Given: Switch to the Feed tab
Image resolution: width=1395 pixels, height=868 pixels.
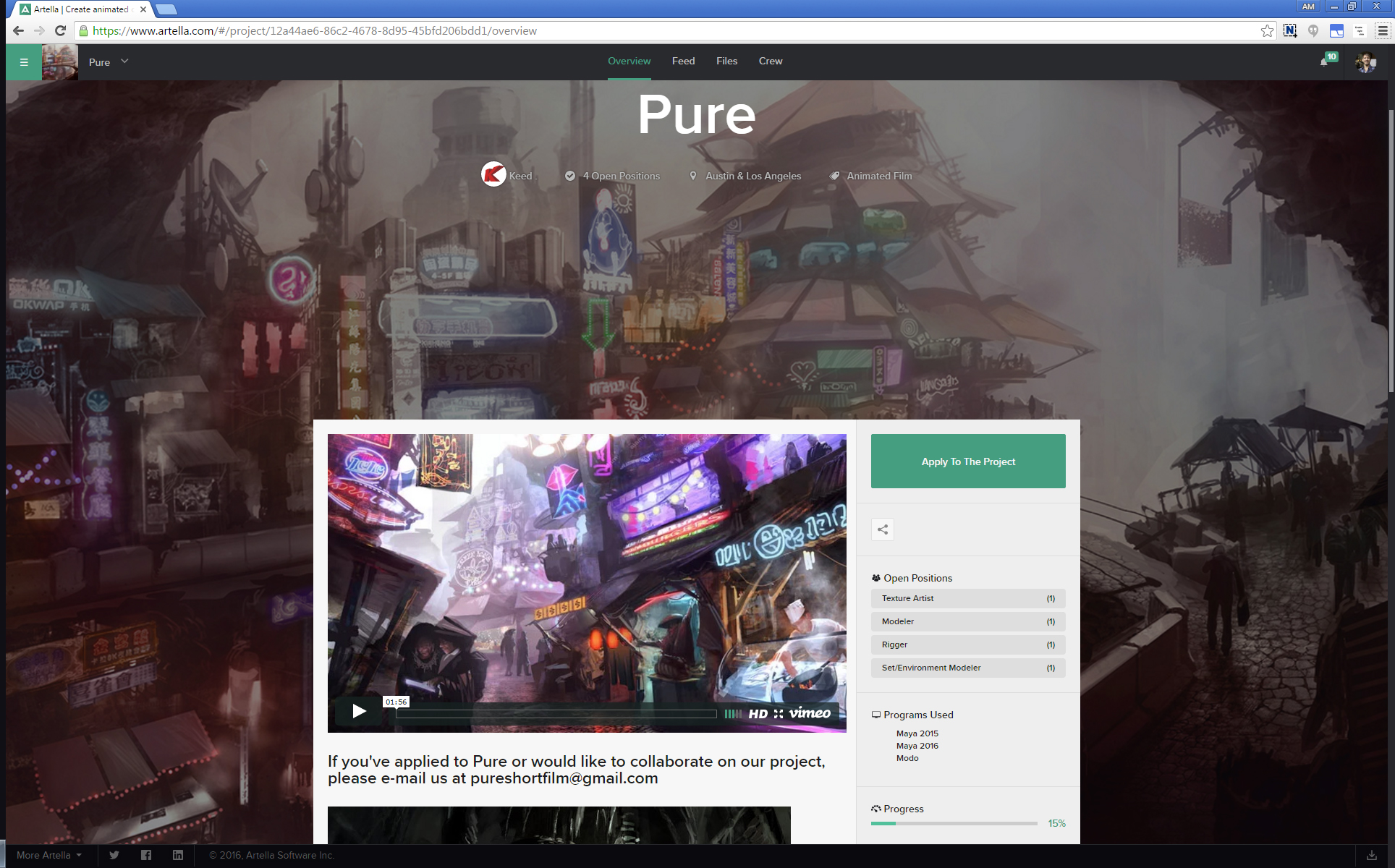Looking at the screenshot, I should (683, 61).
